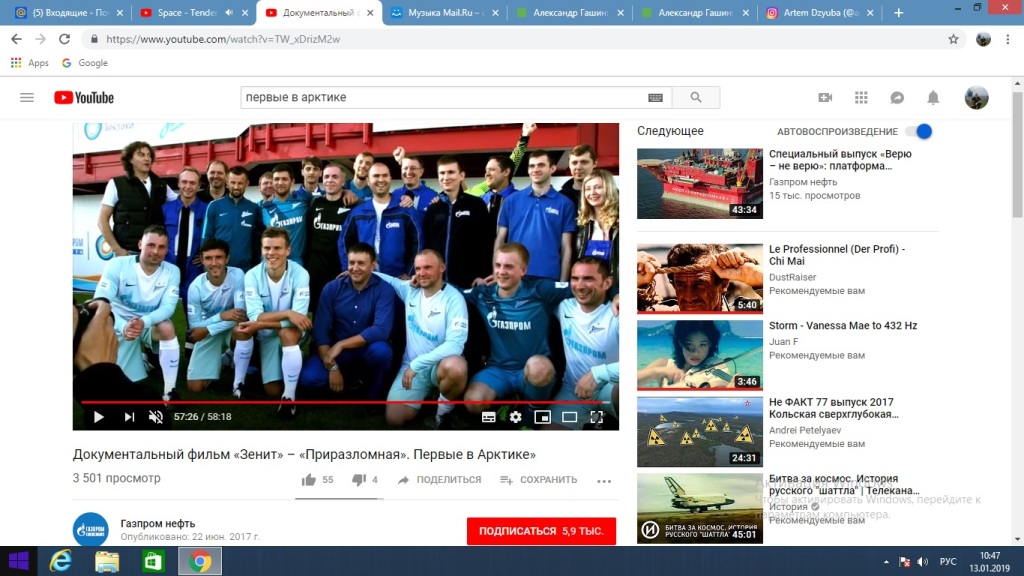Open Не ФАКТ 77 выпуск video title
The image size is (1024, 576).
[833, 408]
